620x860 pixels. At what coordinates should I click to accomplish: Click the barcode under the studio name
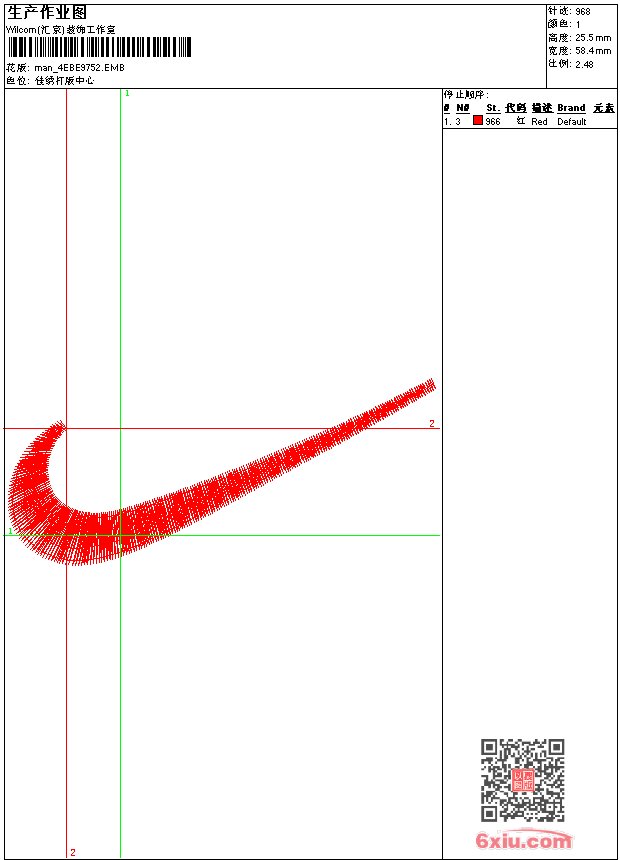99,47
